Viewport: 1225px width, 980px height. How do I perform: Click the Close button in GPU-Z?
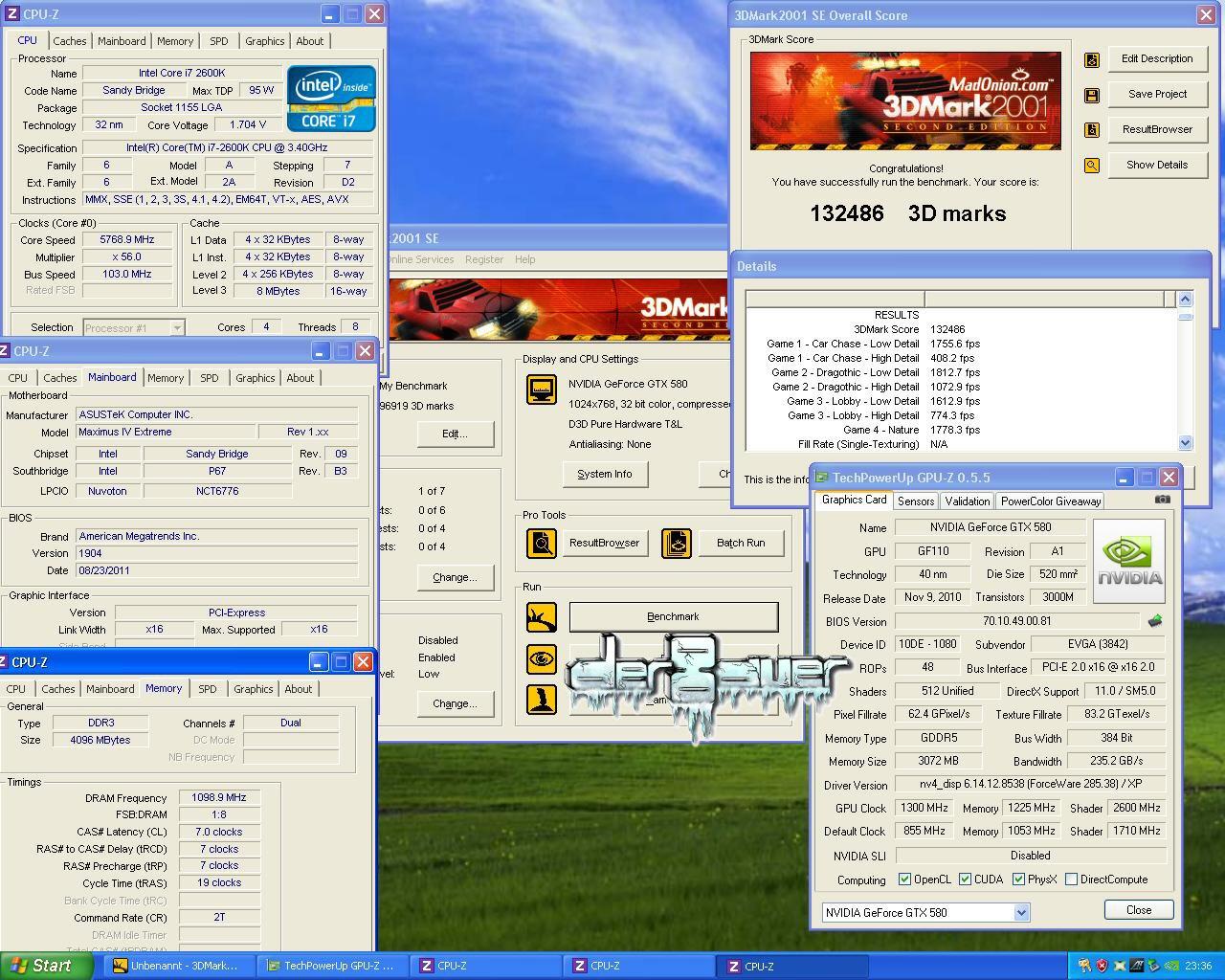(x=1139, y=910)
